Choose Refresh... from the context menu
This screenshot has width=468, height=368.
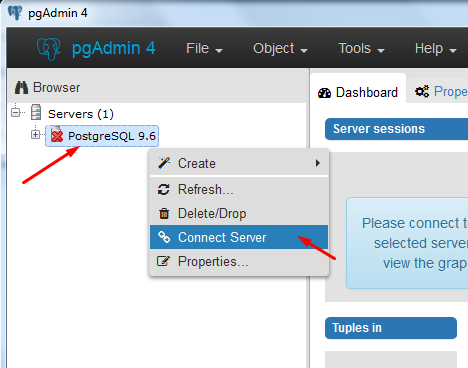click(239, 189)
